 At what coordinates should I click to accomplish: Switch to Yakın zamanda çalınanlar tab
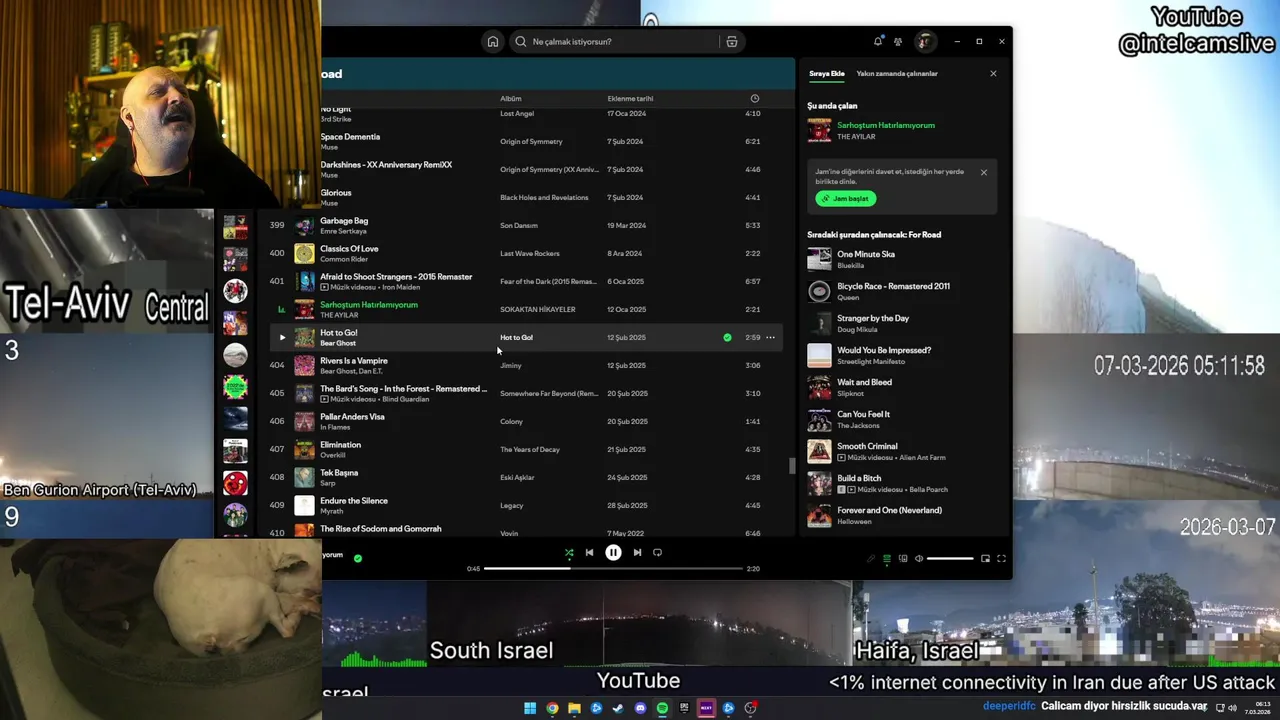tap(897, 73)
